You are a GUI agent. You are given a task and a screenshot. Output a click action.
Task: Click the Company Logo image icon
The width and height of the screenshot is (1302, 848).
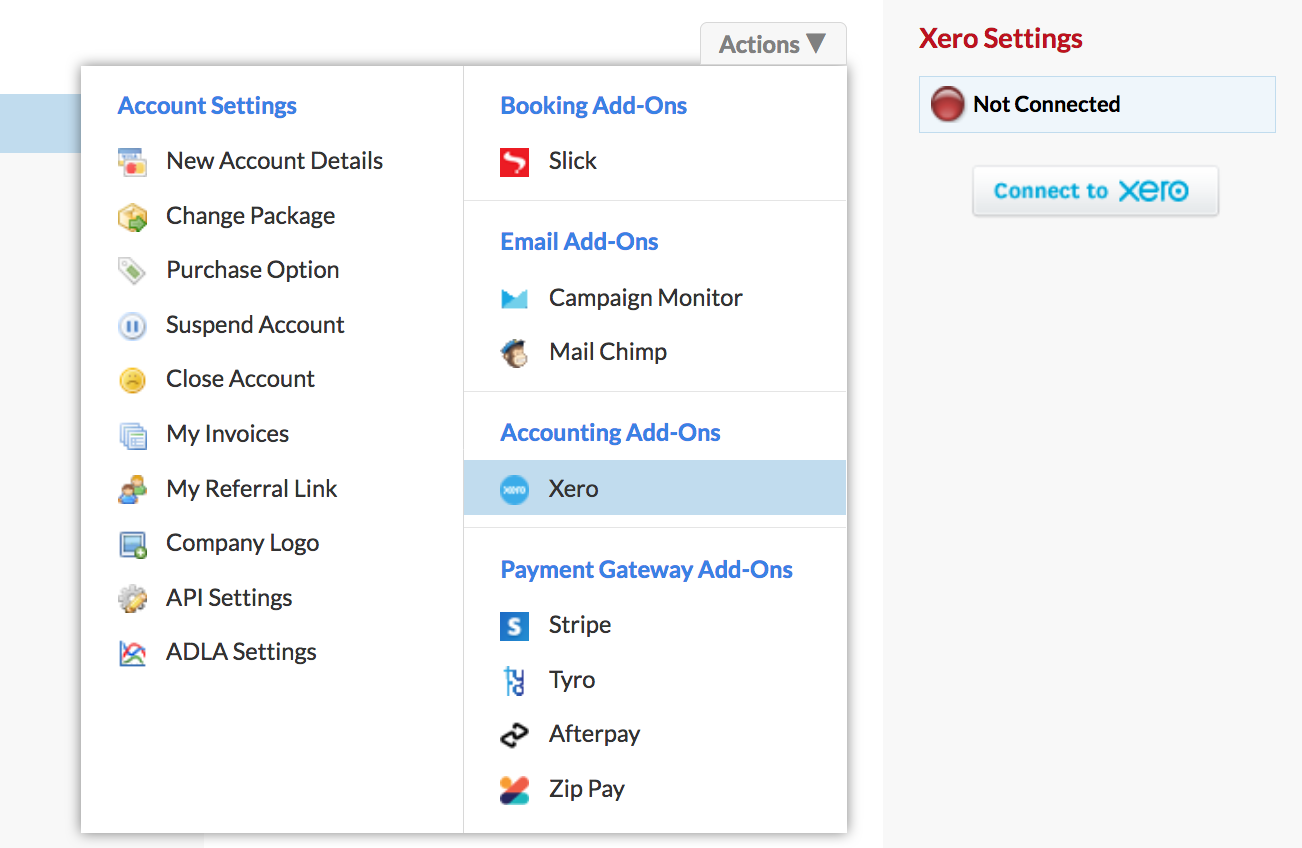coord(132,543)
